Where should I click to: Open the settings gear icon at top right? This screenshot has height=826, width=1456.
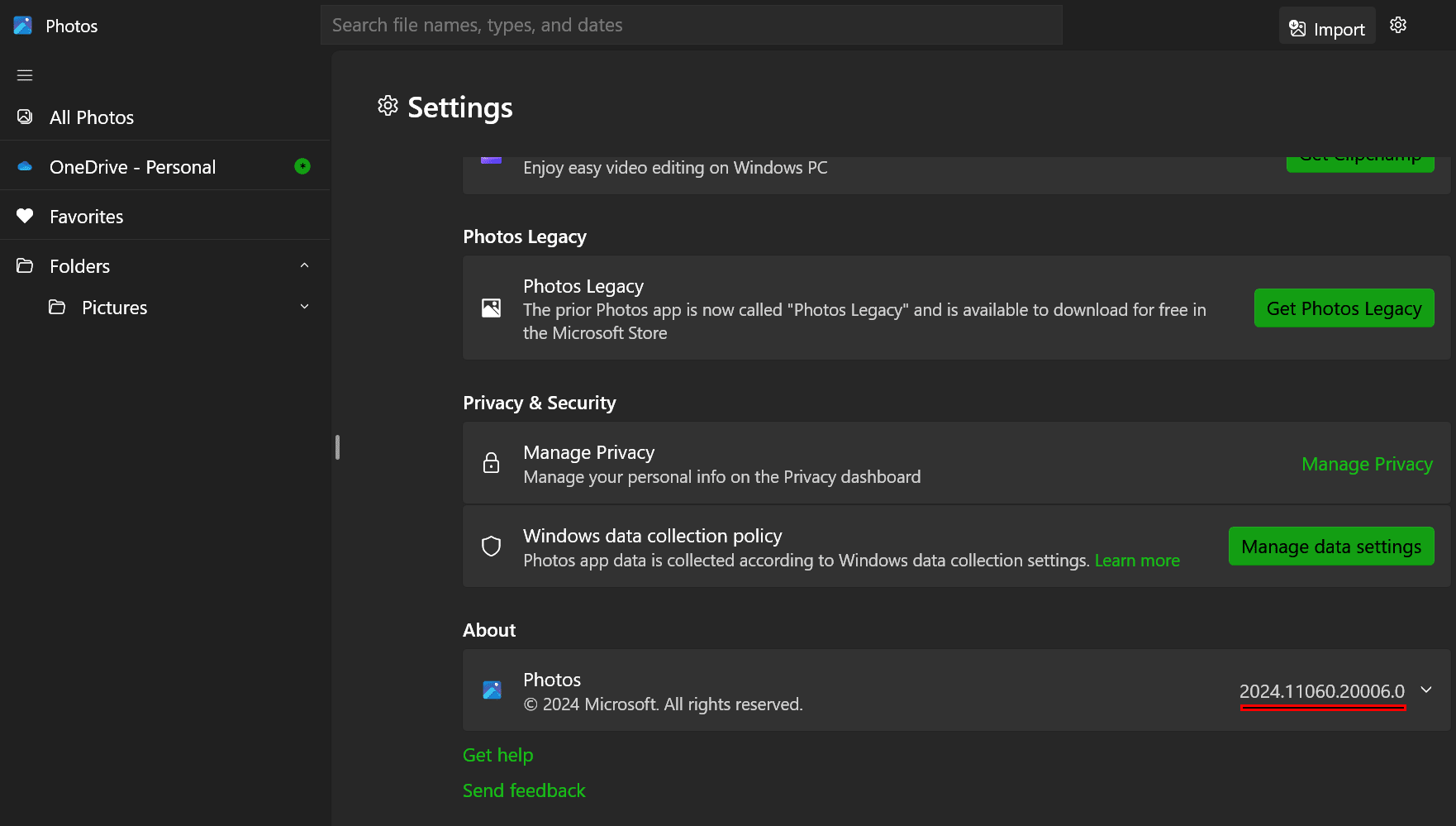(1398, 25)
